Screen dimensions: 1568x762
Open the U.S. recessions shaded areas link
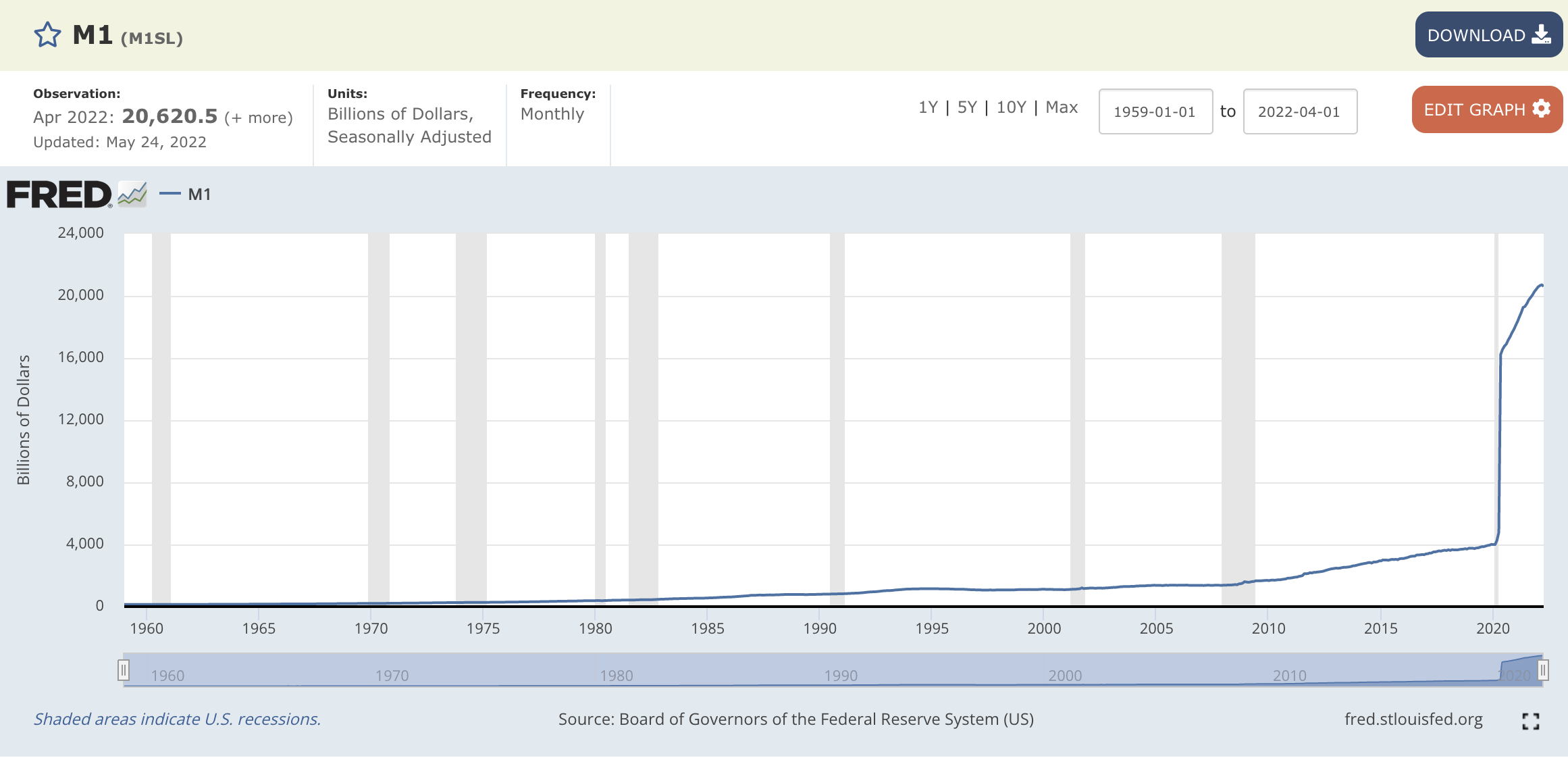(x=177, y=719)
